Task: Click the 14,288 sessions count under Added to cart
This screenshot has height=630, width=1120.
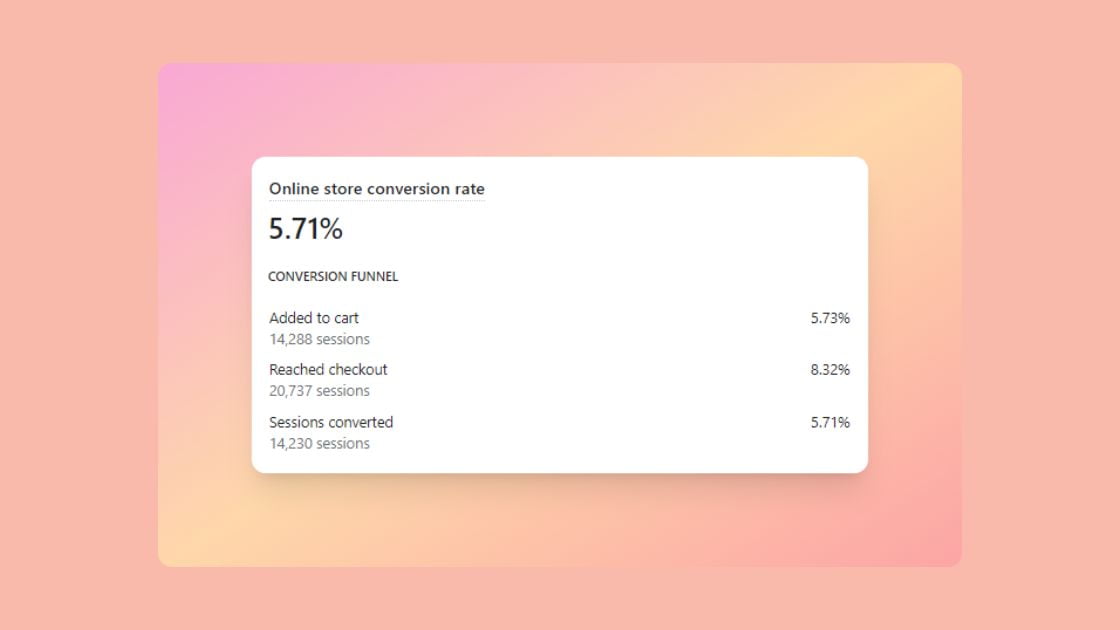Action: [319, 339]
